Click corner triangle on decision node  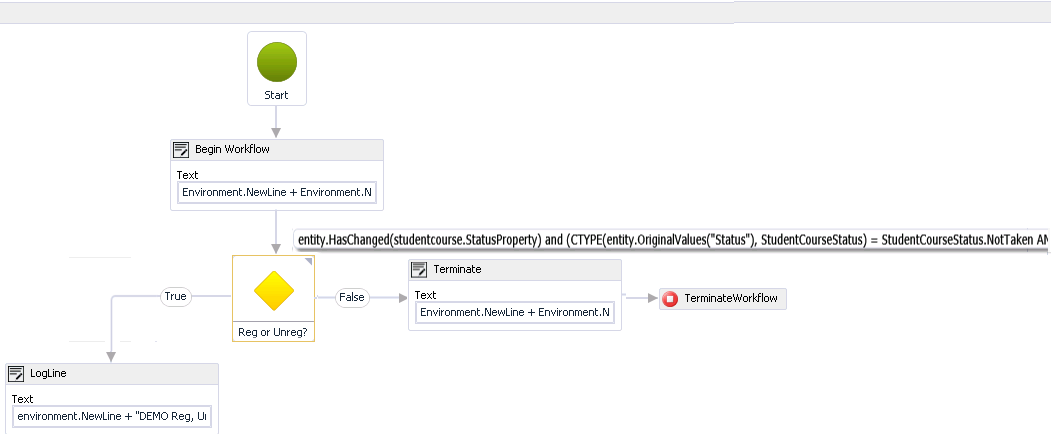pyautogui.click(x=309, y=262)
